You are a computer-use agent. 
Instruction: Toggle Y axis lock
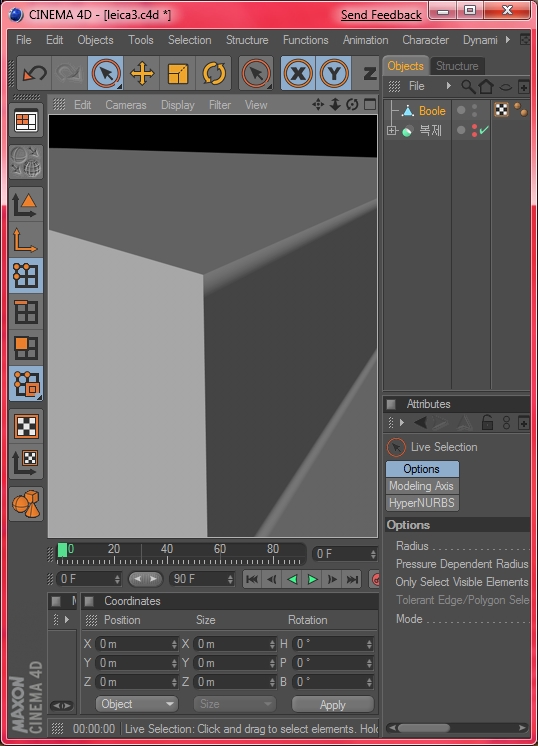(x=333, y=73)
